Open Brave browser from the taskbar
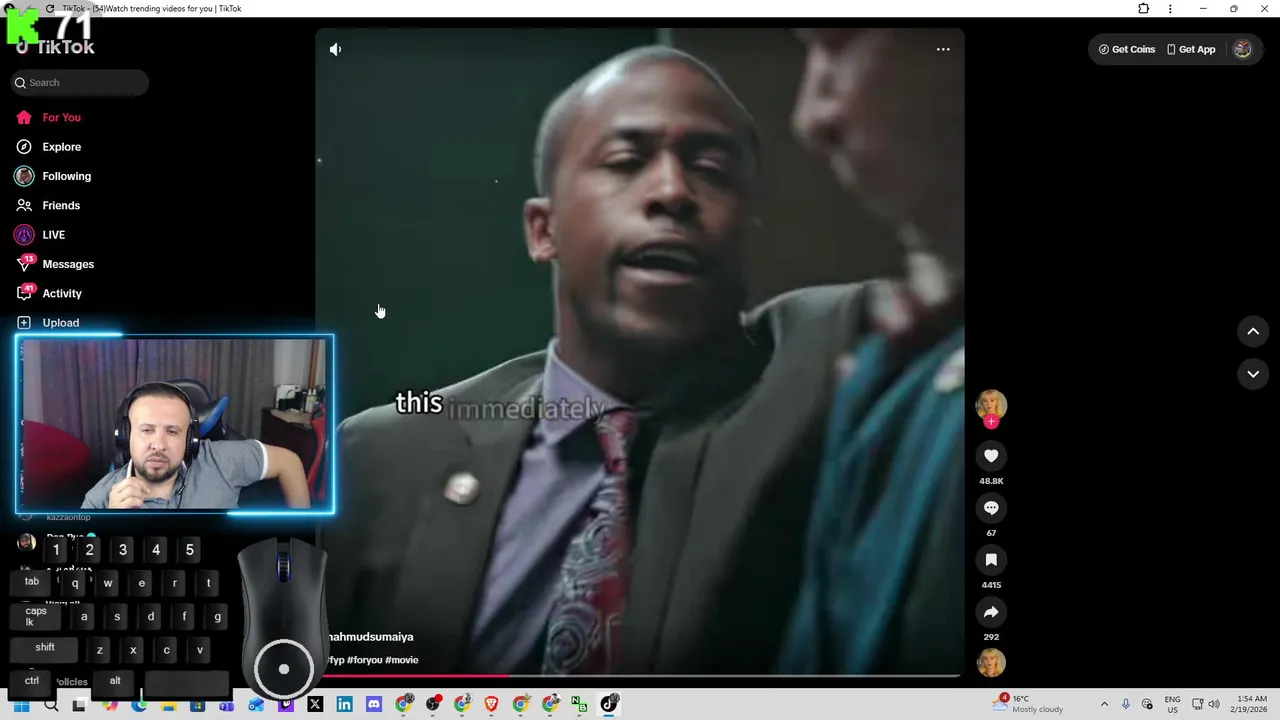This screenshot has width=1280, height=720. (x=491, y=705)
